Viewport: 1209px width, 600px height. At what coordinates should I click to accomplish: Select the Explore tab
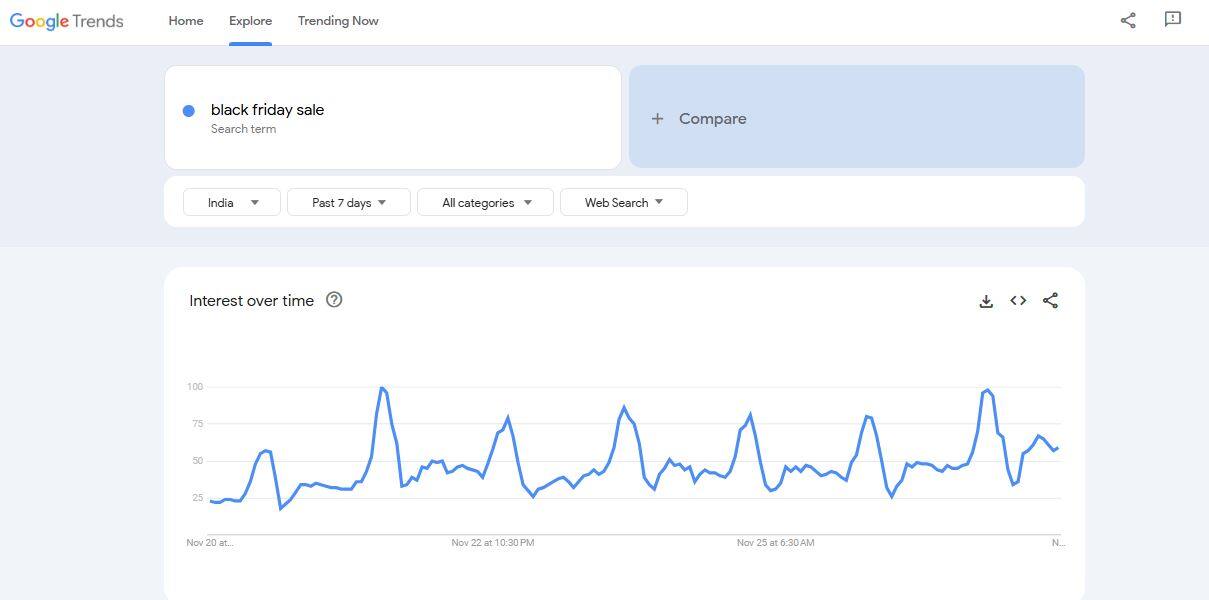[x=250, y=21]
